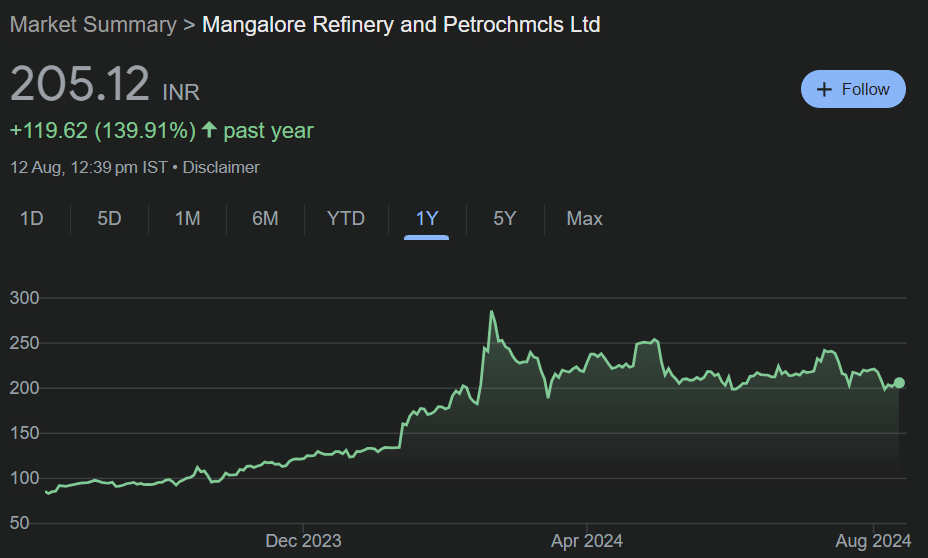Switch to 5D chart range
The image size is (928, 558).
click(x=109, y=218)
